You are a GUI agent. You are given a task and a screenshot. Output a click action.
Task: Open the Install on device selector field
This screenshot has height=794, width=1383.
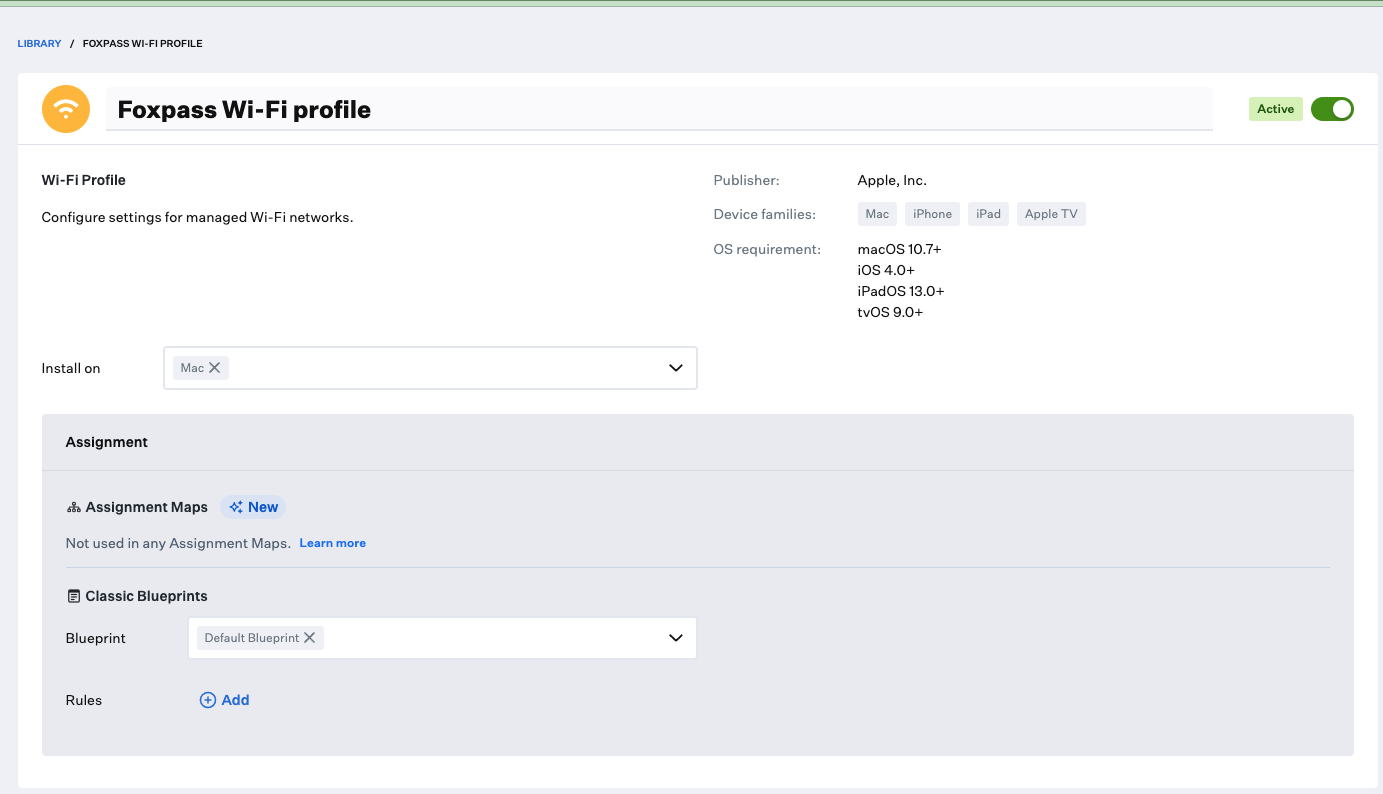430,368
